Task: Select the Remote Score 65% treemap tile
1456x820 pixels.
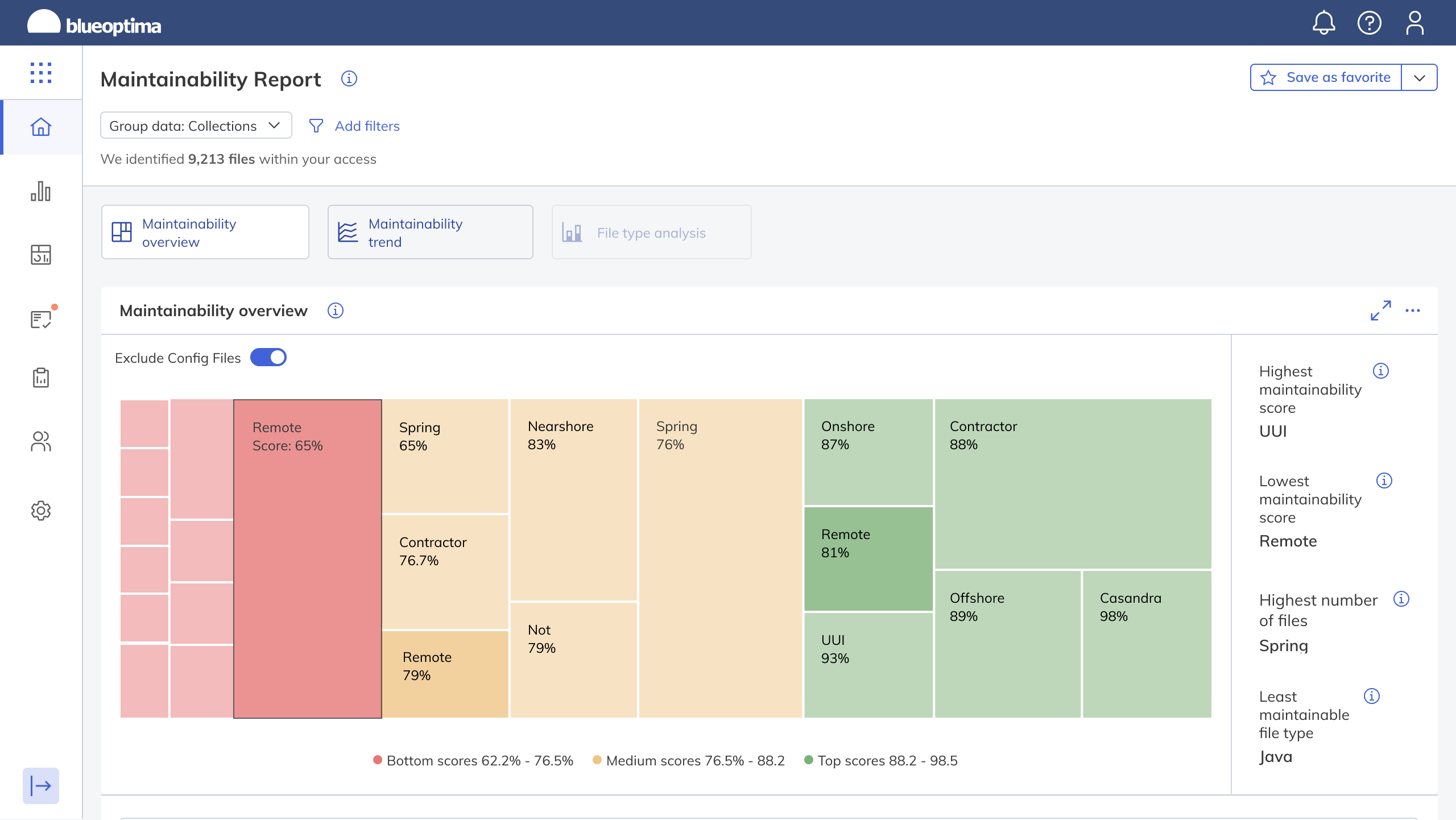Action: [x=308, y=559]
